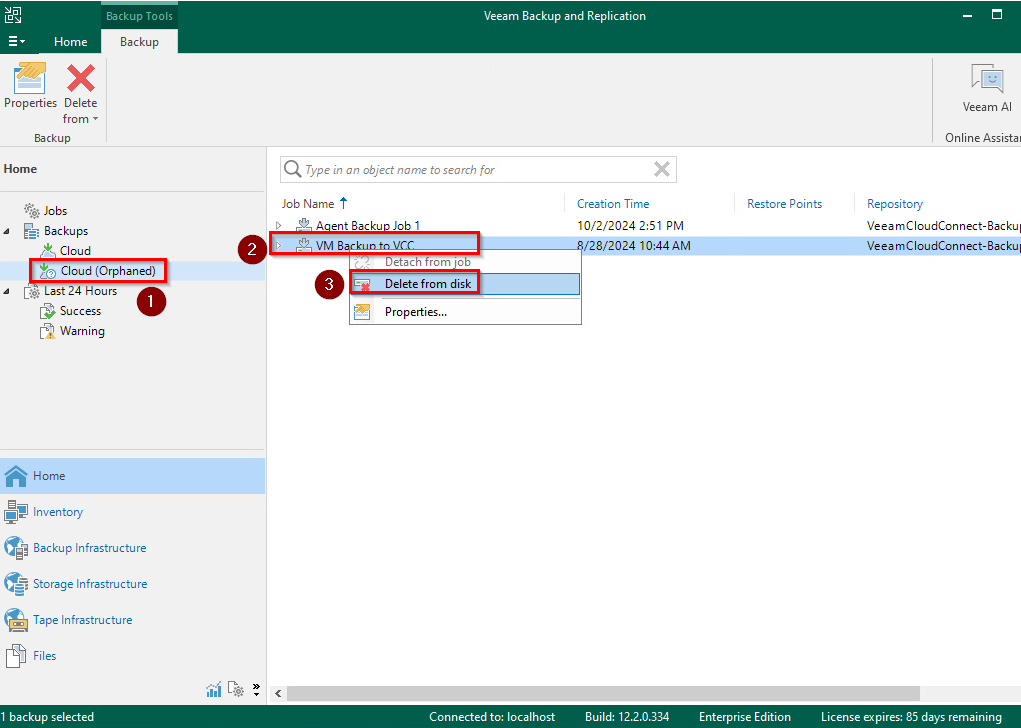
Task: Open the Inventory view
Action: point(132,512)
